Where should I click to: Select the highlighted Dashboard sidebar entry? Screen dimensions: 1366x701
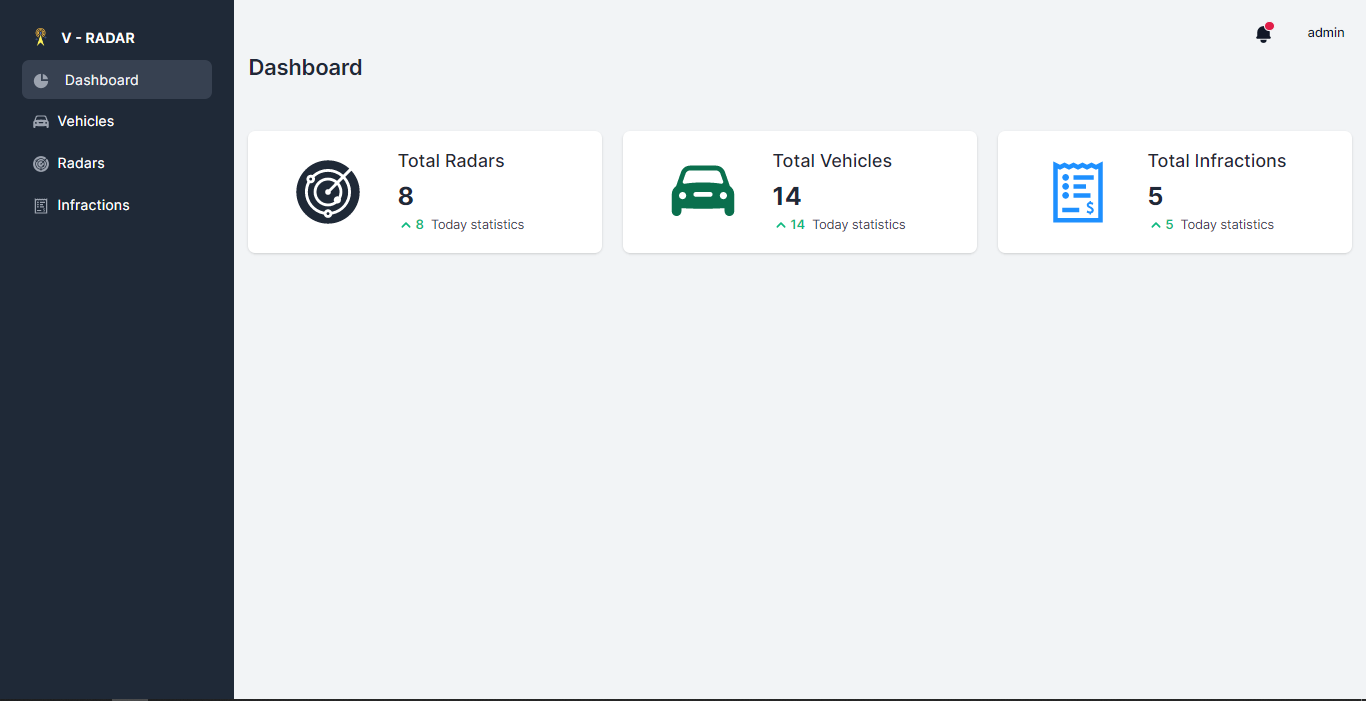(x=101, y=79)
